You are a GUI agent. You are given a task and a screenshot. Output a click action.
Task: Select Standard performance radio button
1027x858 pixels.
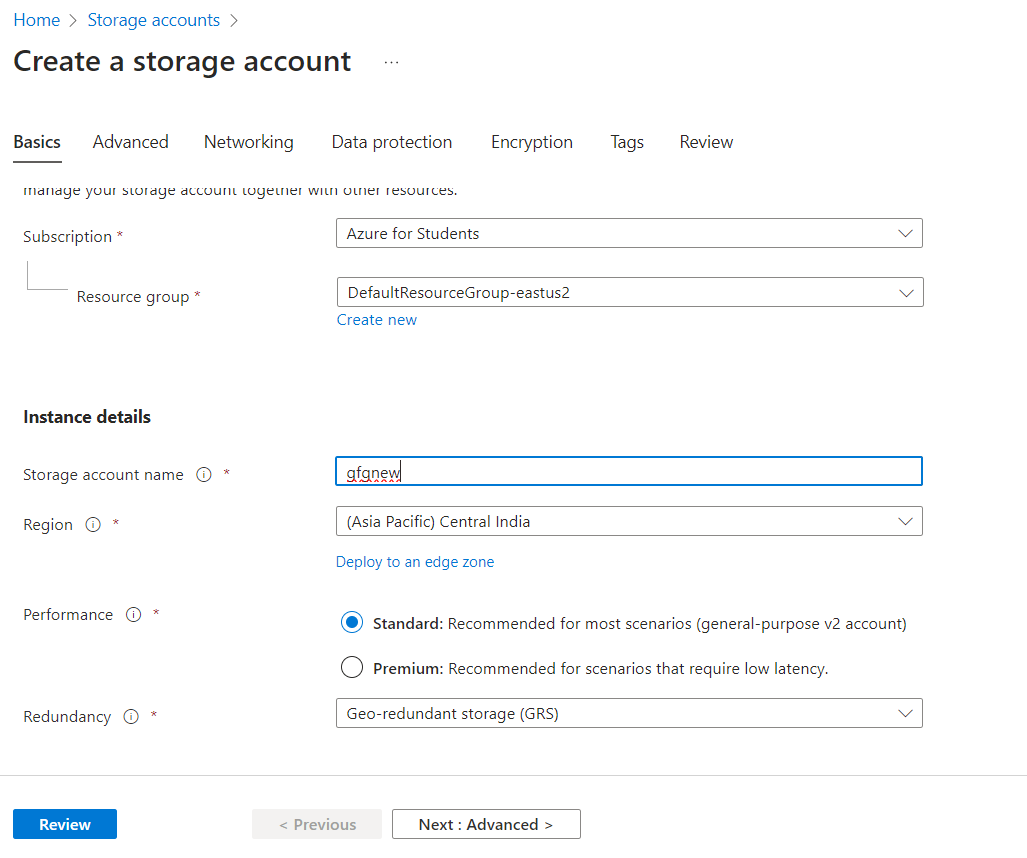pyautogui.click(x=351, y=623)
